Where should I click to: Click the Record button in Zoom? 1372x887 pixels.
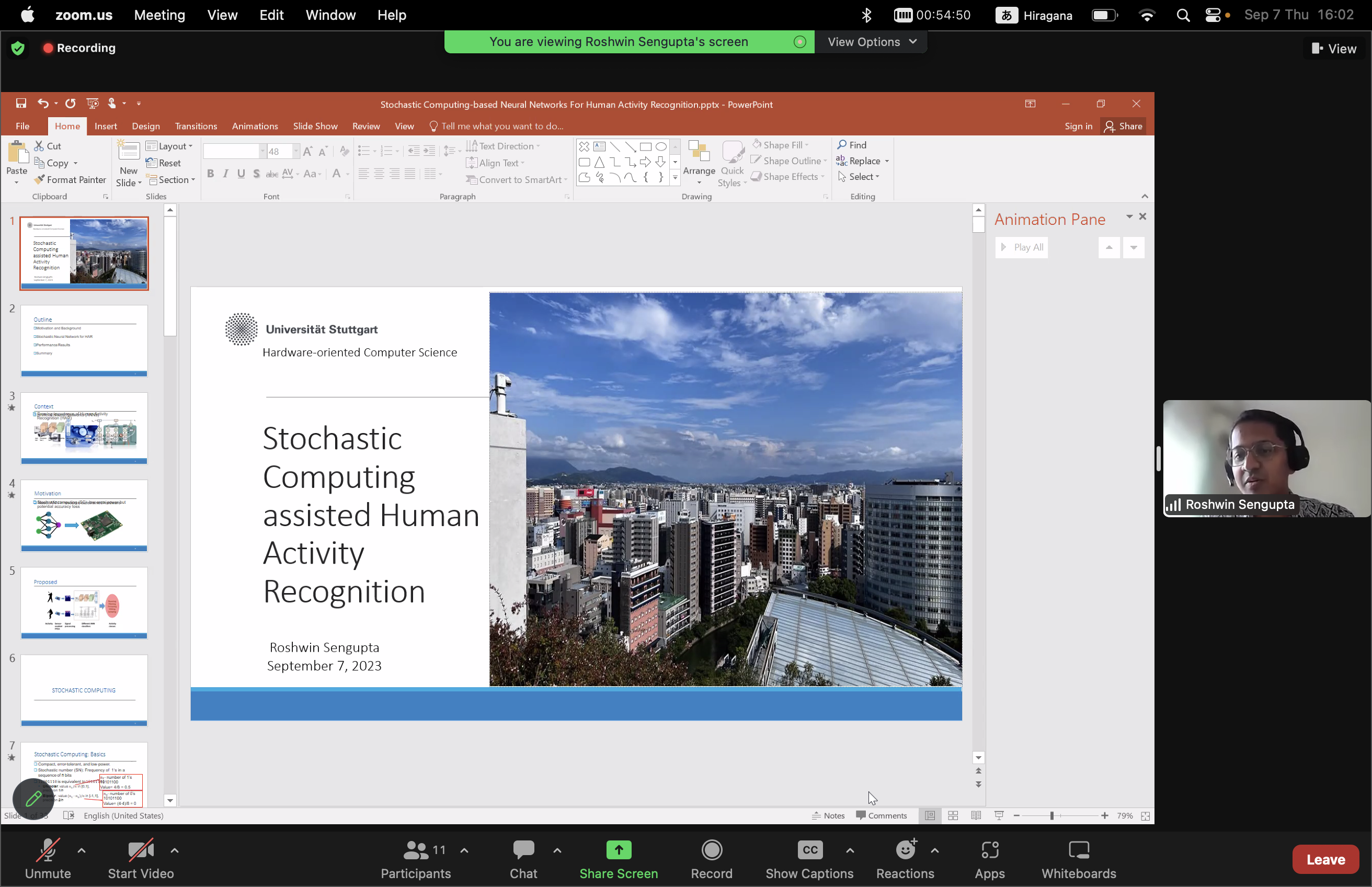pyautogui.click(x=712, y=860)
